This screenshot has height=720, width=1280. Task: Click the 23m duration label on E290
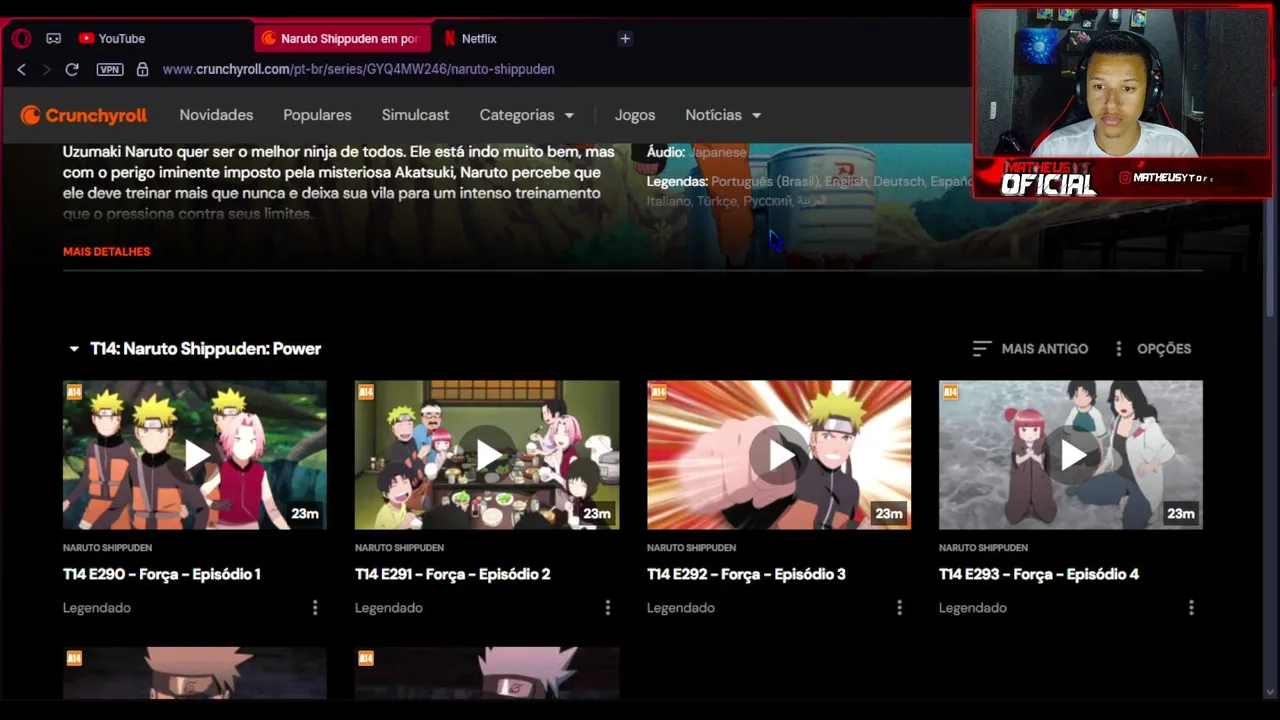click(305, 514)
